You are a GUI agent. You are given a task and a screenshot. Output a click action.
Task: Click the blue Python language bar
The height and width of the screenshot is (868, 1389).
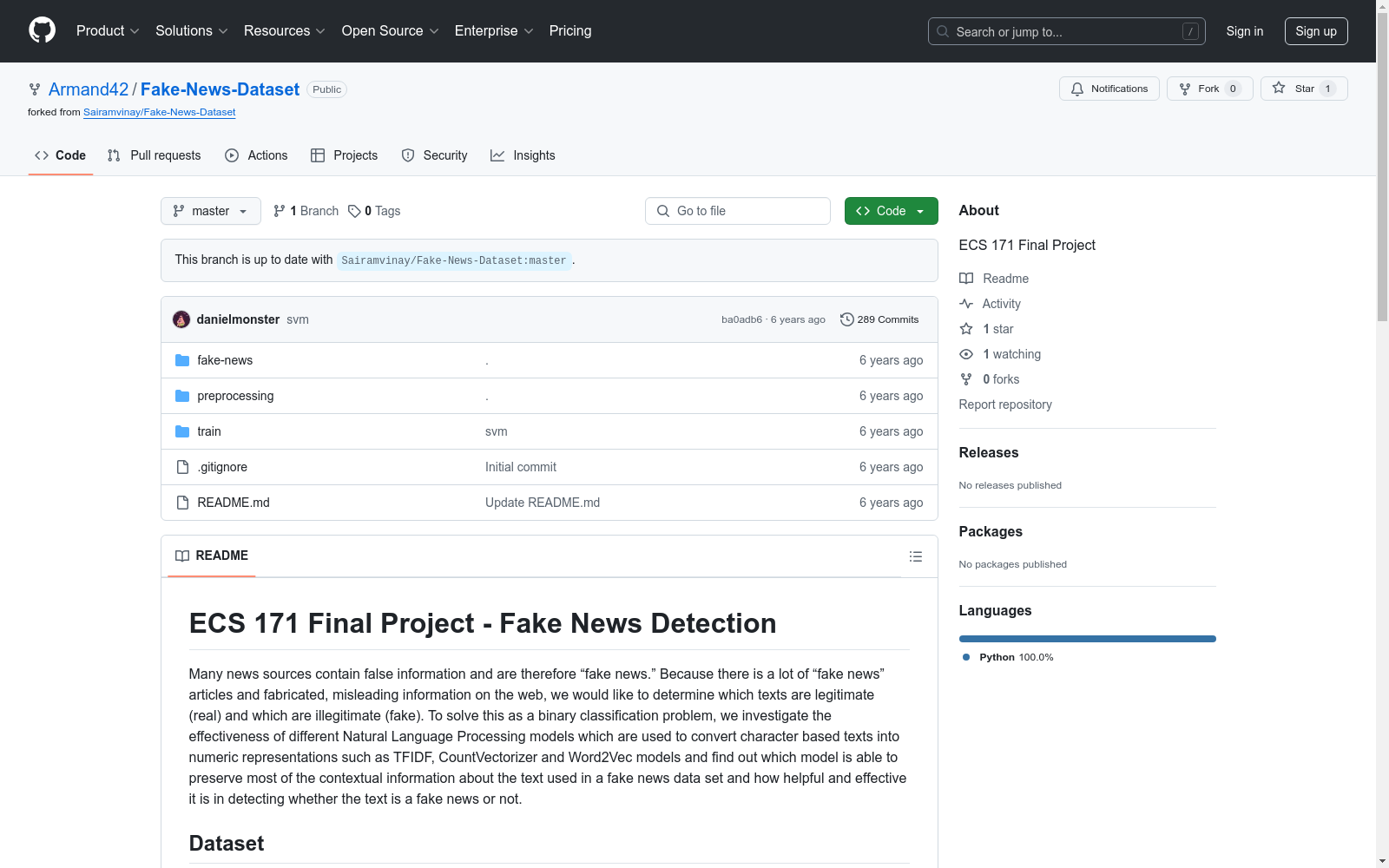click(1088, 639)
